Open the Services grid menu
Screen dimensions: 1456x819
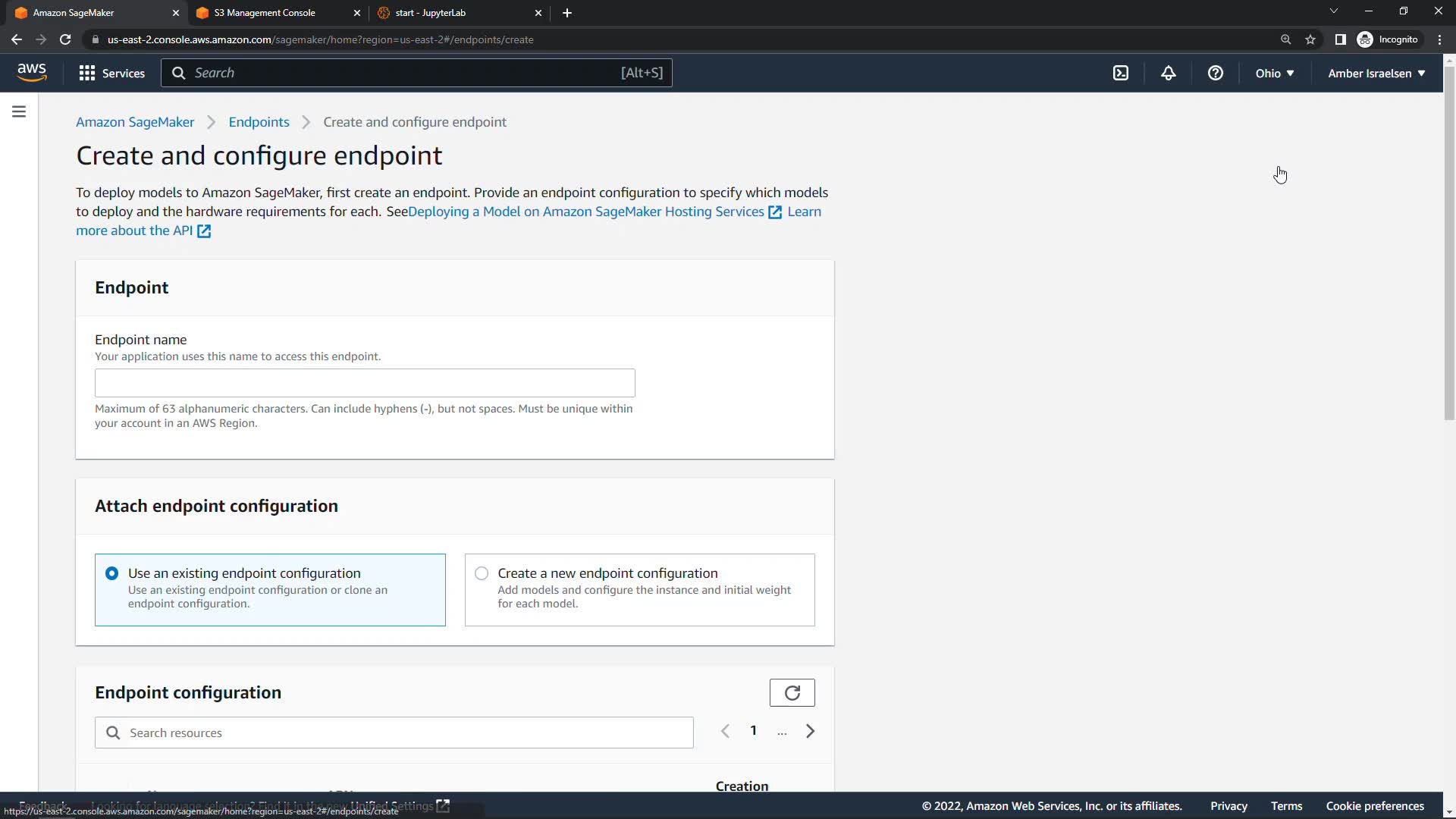[x=111, y=73]
